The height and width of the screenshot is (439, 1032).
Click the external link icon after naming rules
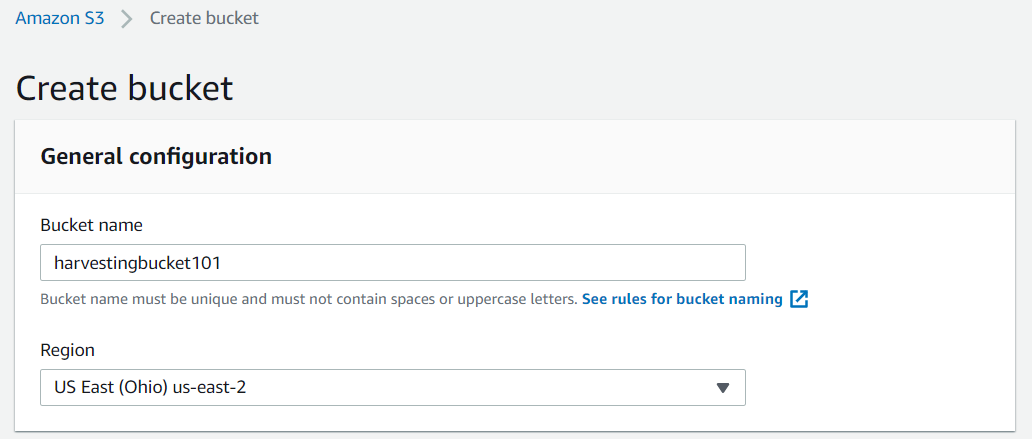(x=799, y=299)
